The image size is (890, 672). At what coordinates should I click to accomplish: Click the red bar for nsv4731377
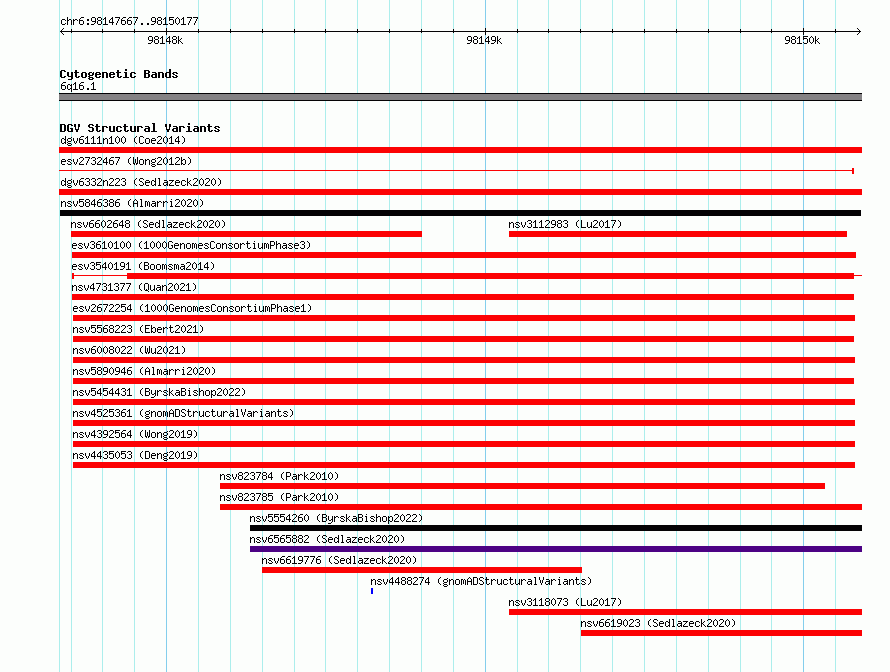(463, 297)
